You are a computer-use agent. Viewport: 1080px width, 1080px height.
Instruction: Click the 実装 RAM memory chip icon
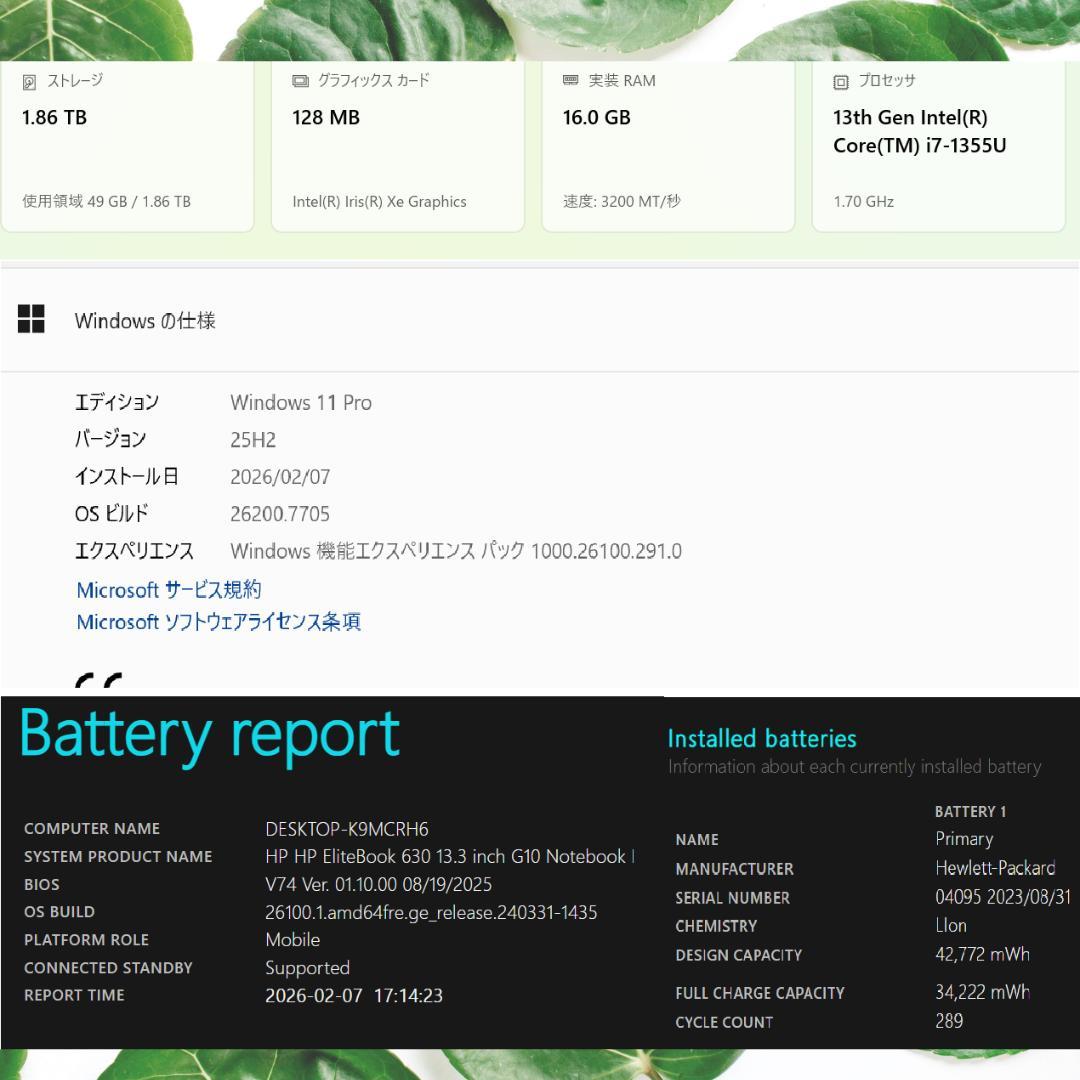coord(570,81)
